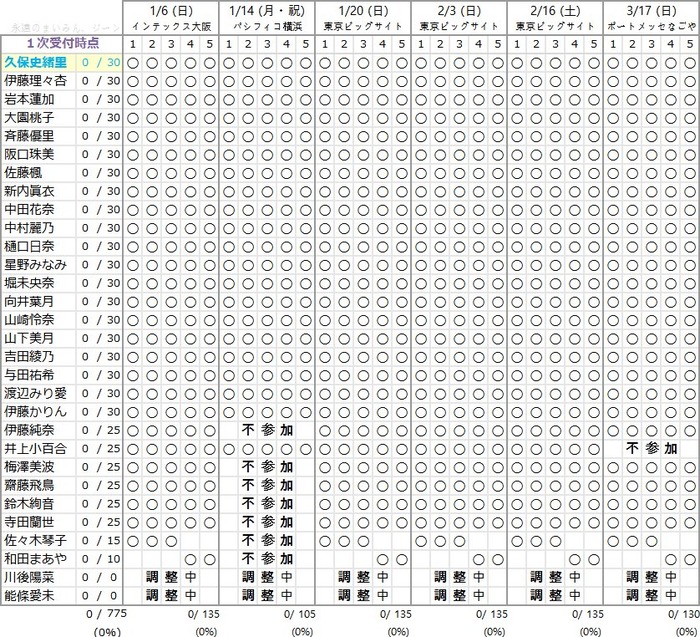
Task: Select the name 斉藤優里
Action: pyautogui.click(x=29, y=136)
